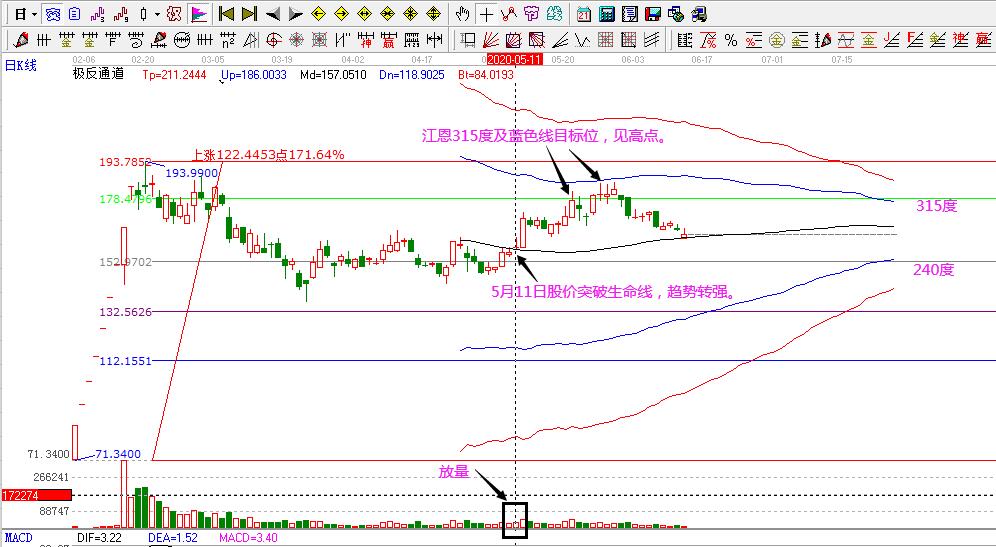The width and height of the screenshot is (996, 547).
Task: Click the 极反通道 indicator name
Action: click(x=98, y=74)
